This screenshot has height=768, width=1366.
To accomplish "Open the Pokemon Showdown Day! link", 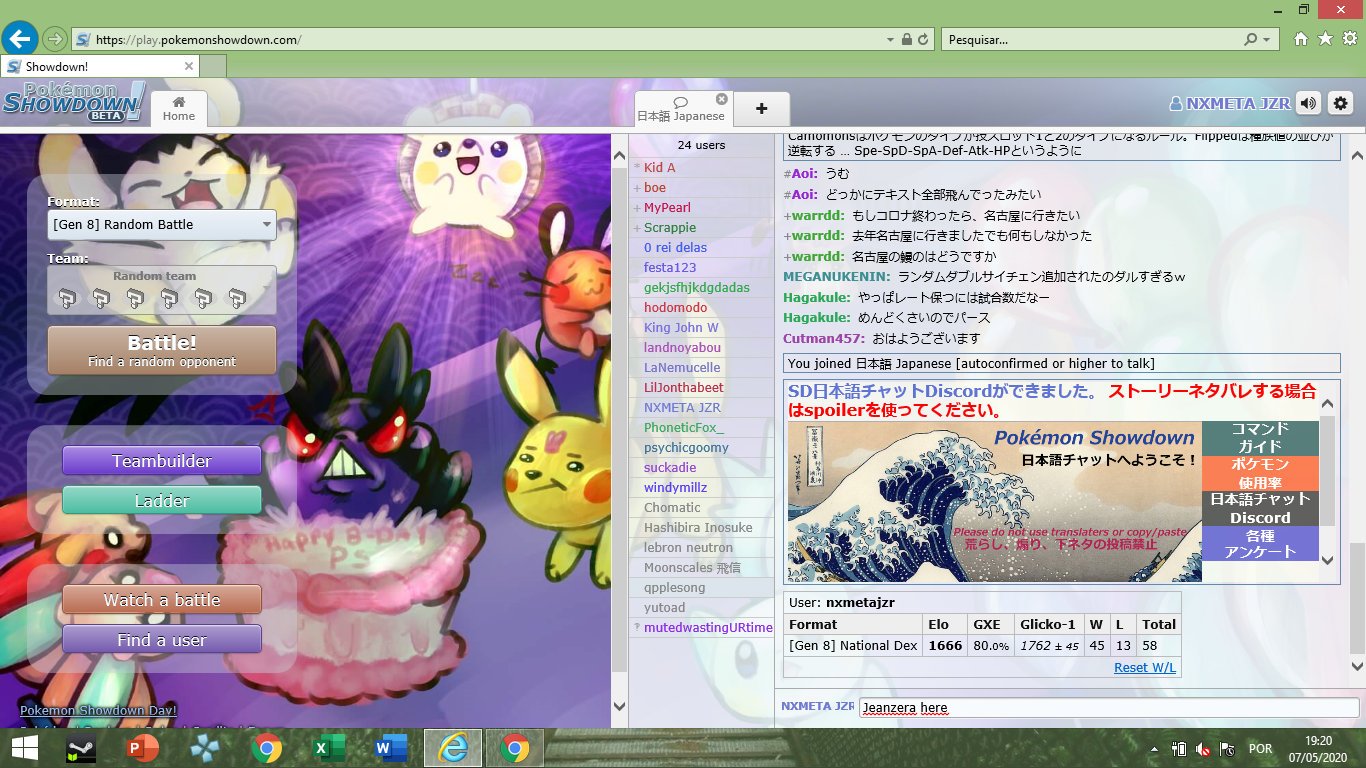I will 98,710.
